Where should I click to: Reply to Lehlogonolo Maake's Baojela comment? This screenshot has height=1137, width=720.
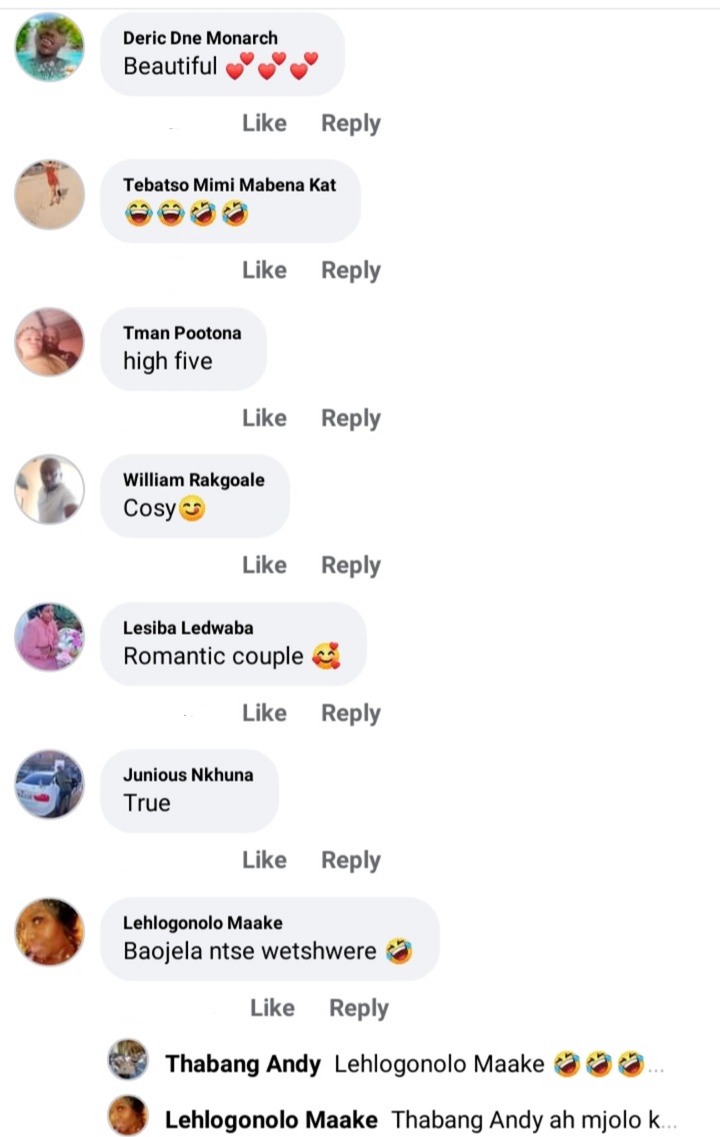359,1009
